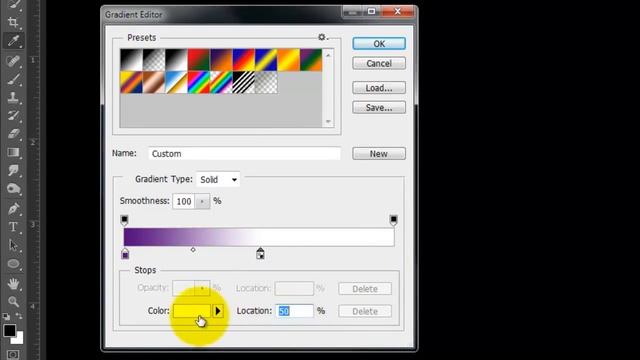
Task: Select the white color stop at middle
Action: 260,254
